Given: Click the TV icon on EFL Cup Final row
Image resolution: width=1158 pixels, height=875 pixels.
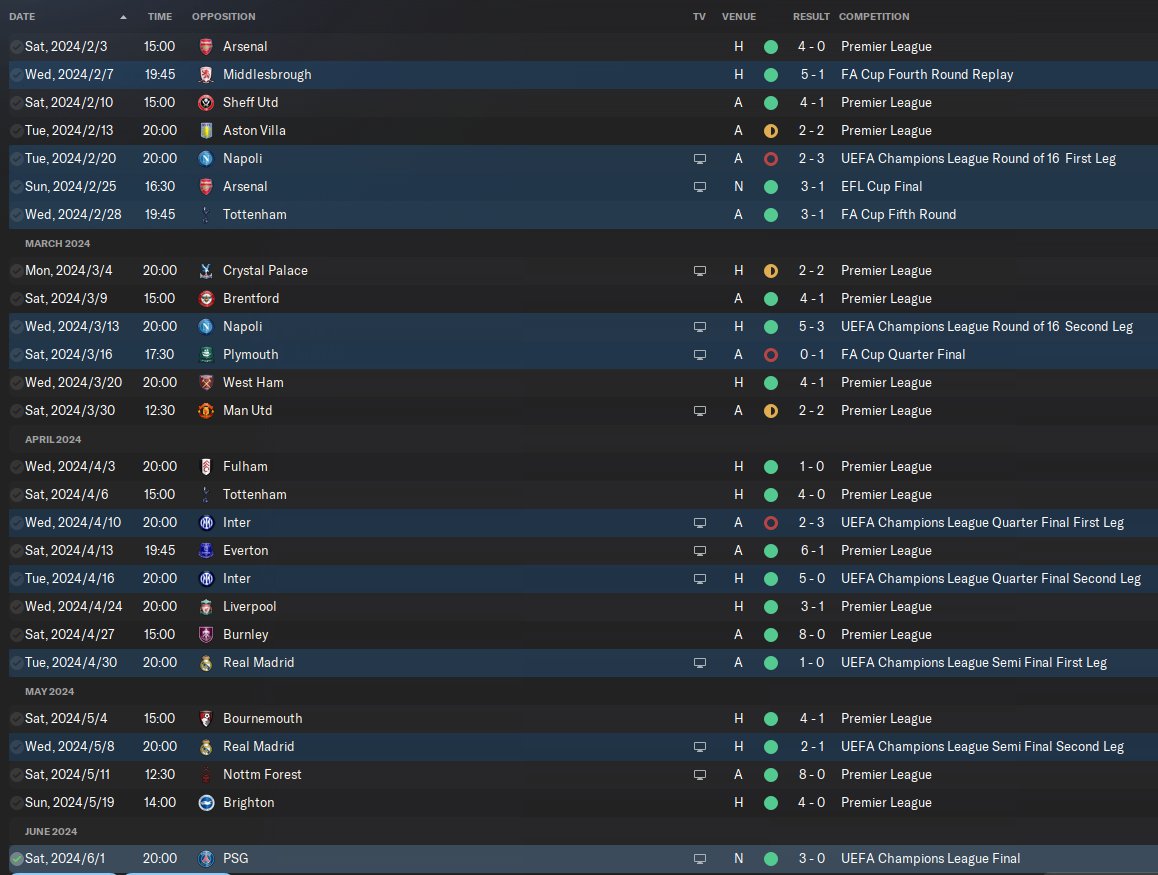Looking at the screenshot, I should click(x=699, y=187).
